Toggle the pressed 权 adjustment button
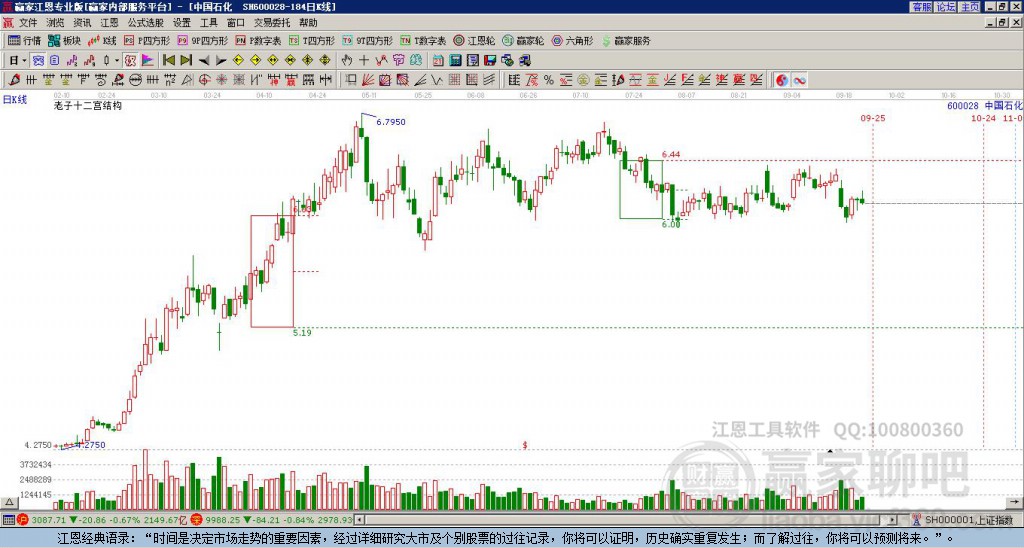Screen dimensions: 1024x548 click(130, 61)
